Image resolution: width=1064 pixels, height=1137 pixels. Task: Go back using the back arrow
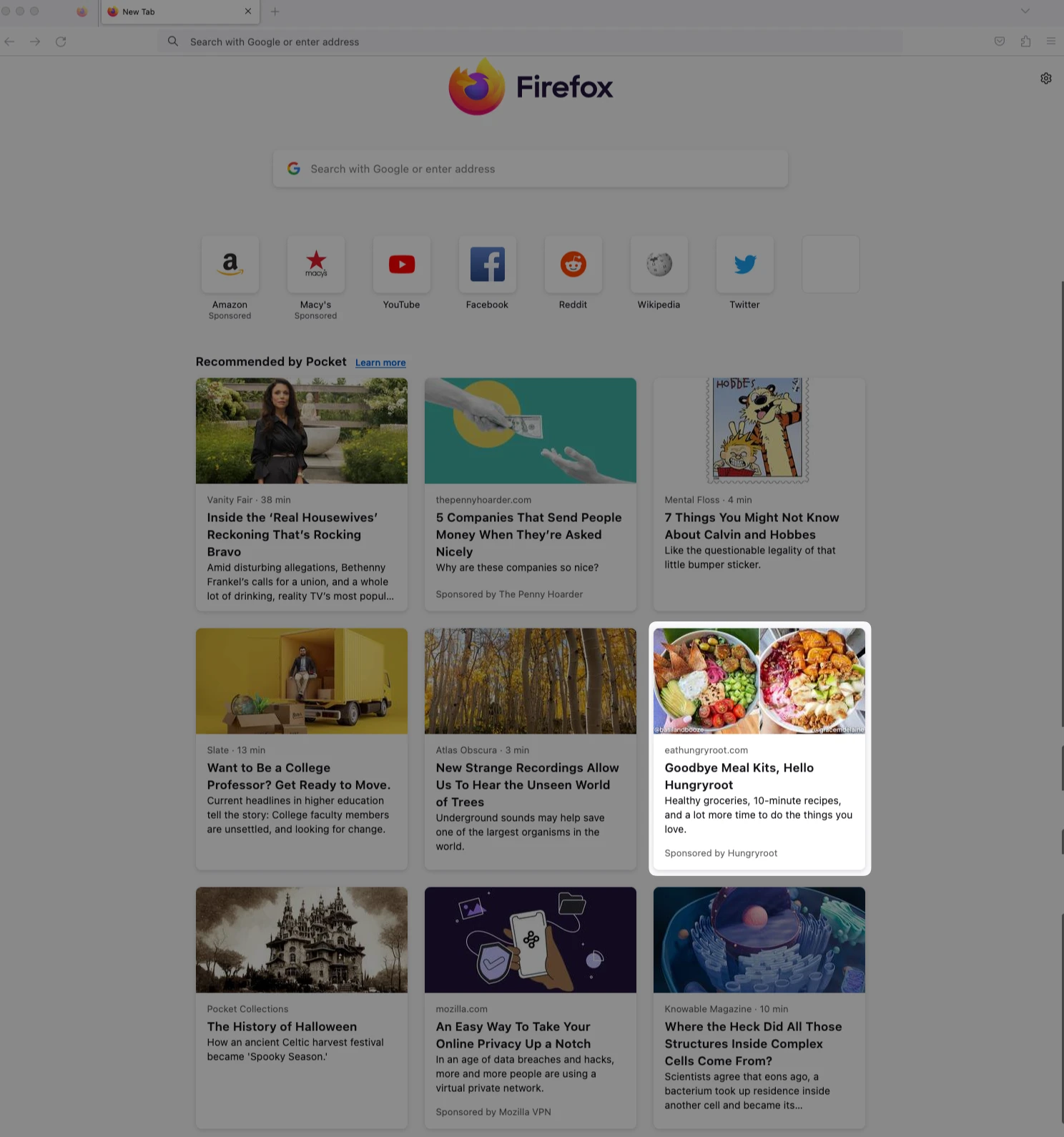[9, 41]
